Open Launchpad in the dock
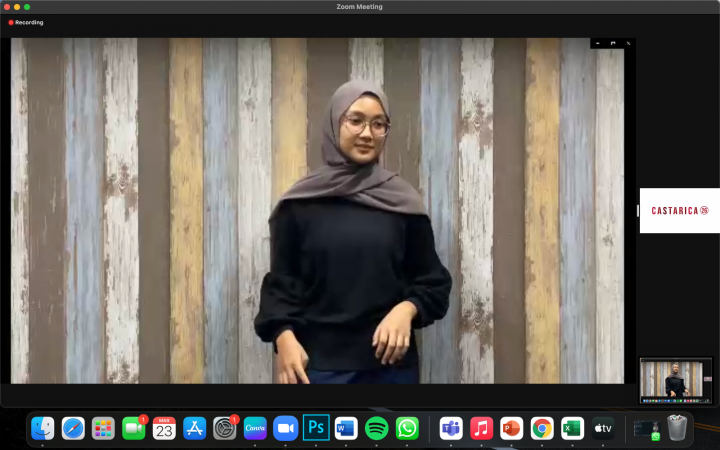 (103, 429)
